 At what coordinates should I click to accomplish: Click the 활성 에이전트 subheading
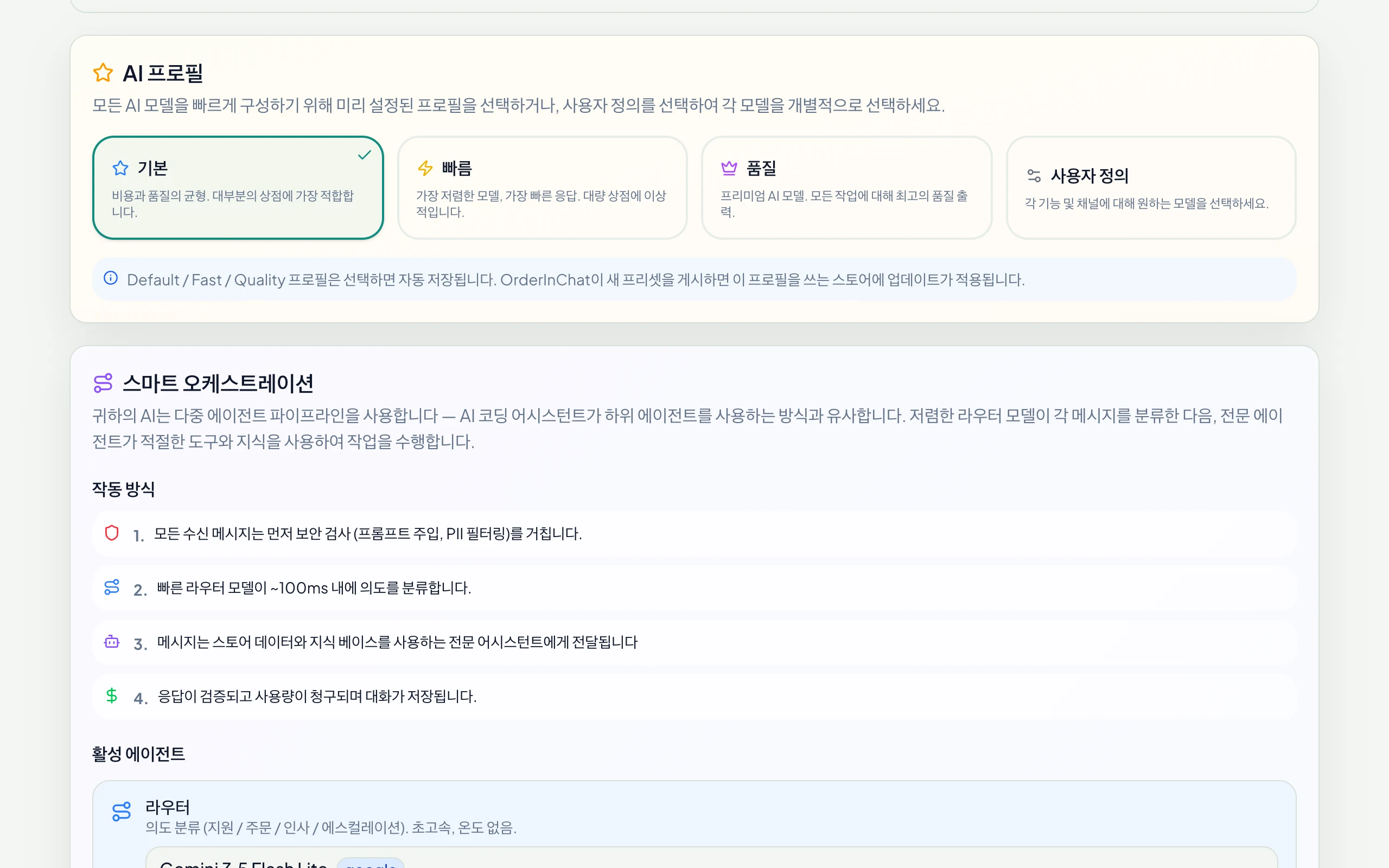pyautogui.click(x=138, y=754)
